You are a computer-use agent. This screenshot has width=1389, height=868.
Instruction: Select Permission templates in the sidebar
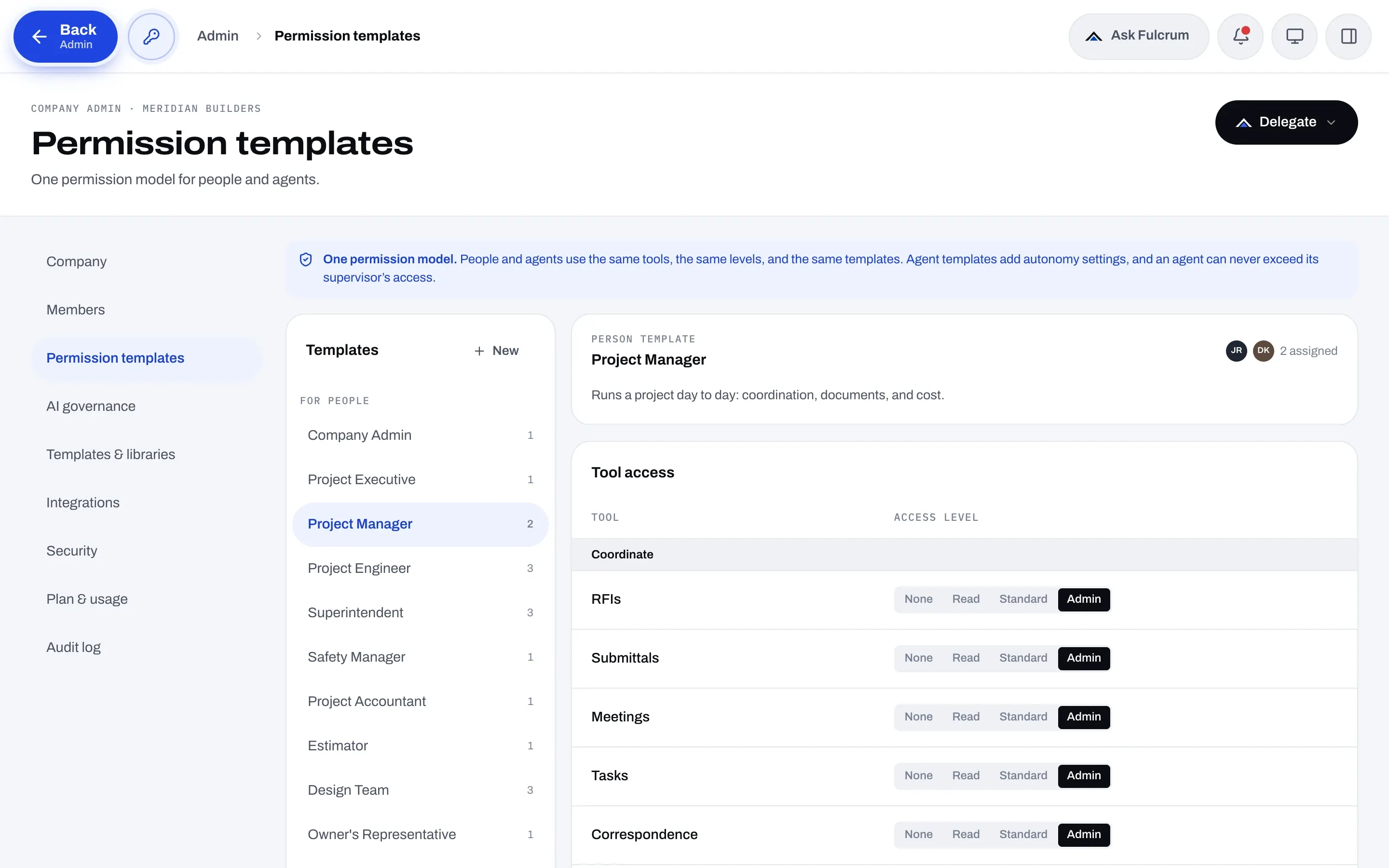coord(146,358)
